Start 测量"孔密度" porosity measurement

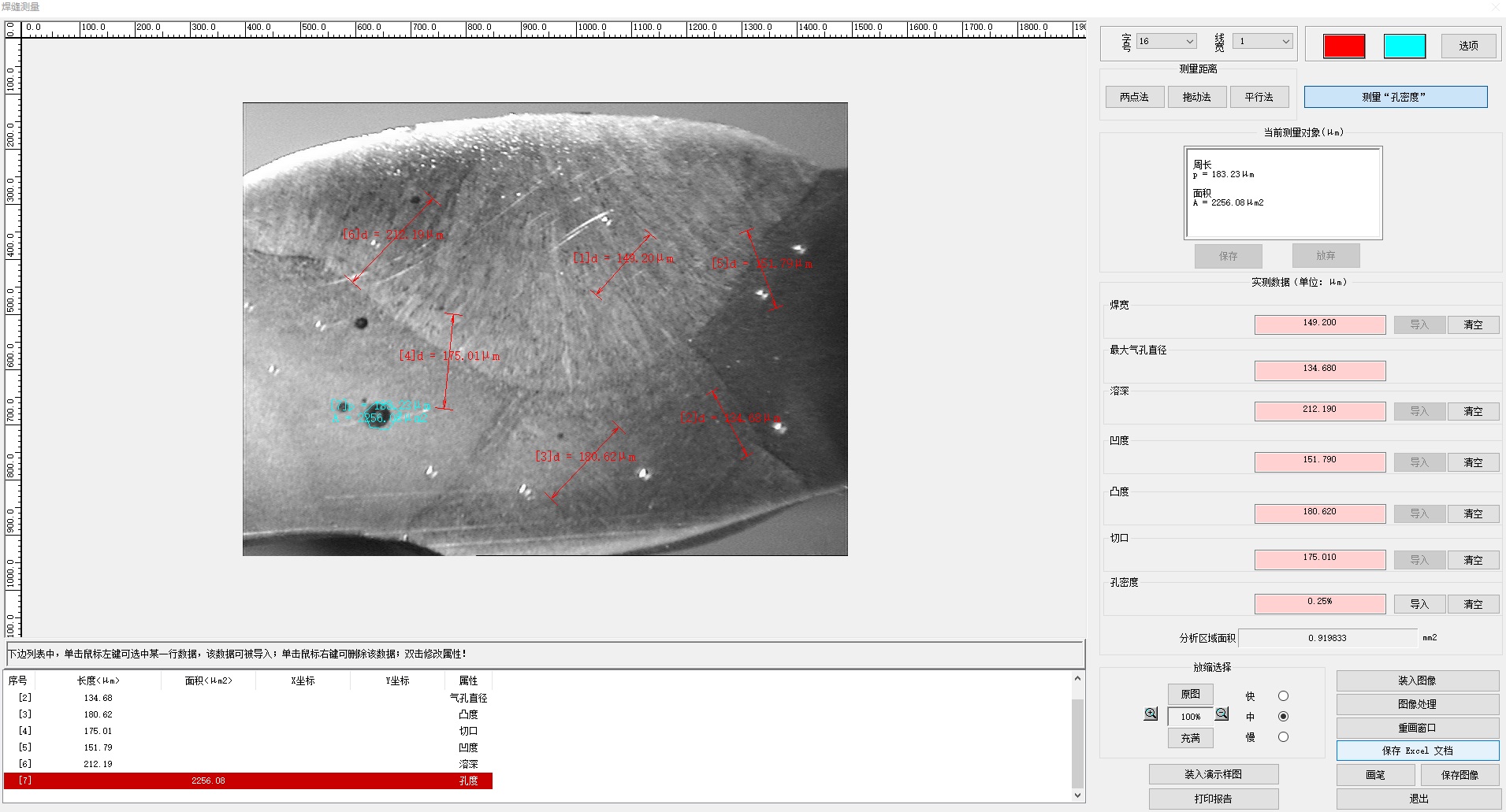click(x=1396, y=97)
